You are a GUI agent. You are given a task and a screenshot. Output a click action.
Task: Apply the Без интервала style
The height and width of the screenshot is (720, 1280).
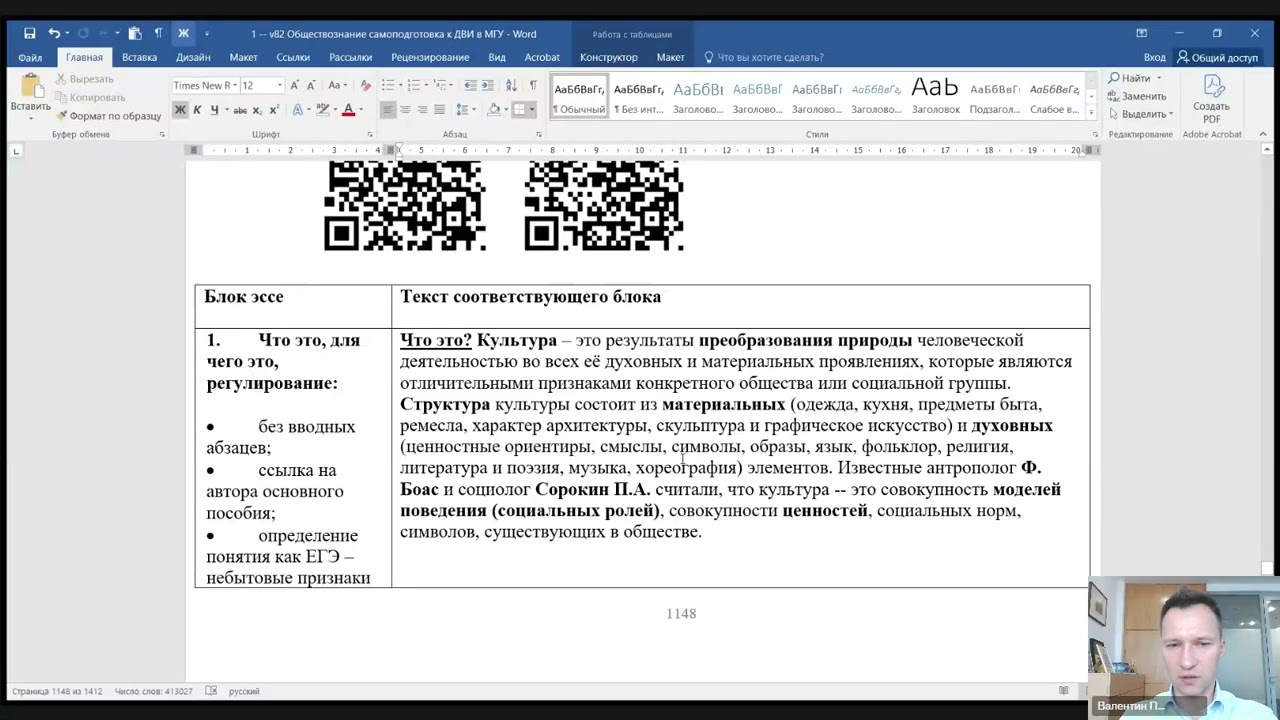(x=638, y=97)
